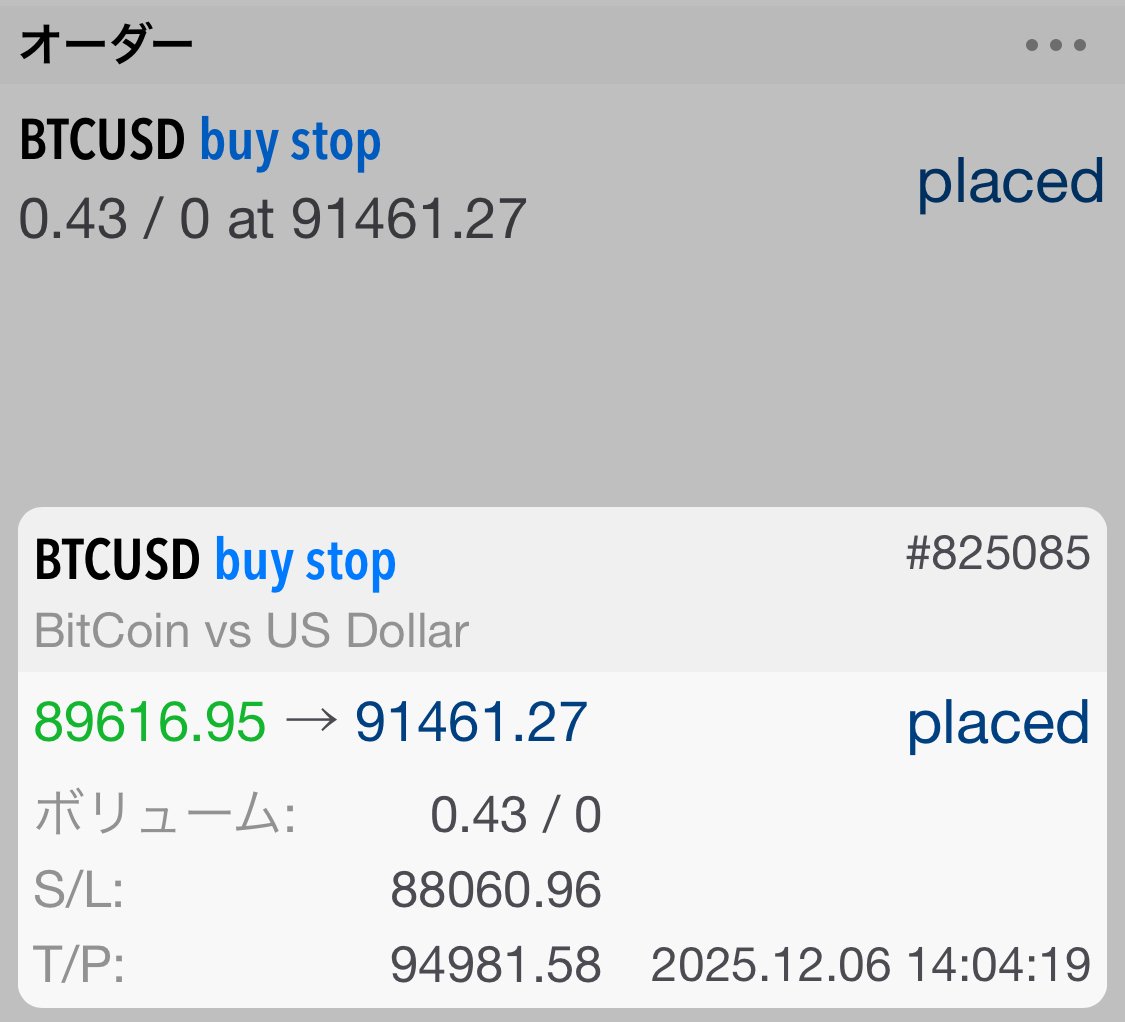Tap the 'placed' status of the top order
Image resolution: width=1125 pixels, height=1022 pixels.
coord(1011,183)
